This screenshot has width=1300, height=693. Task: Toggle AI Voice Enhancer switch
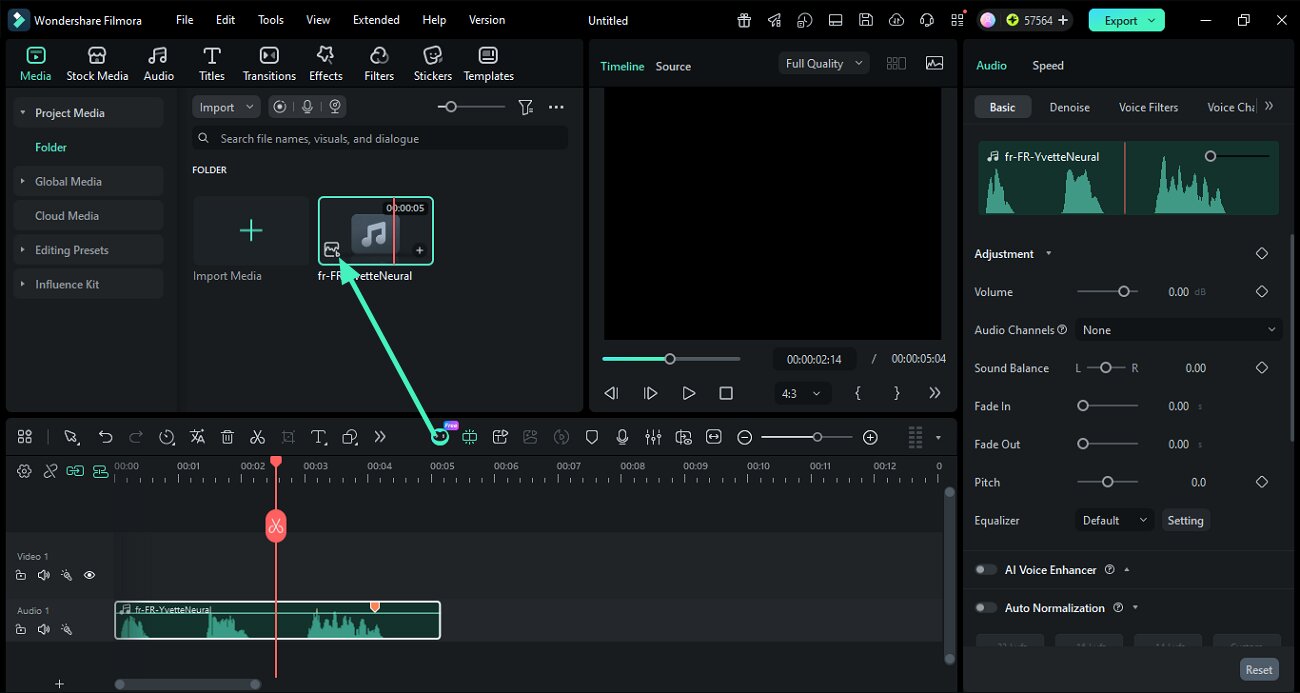[x=986, y=569]
